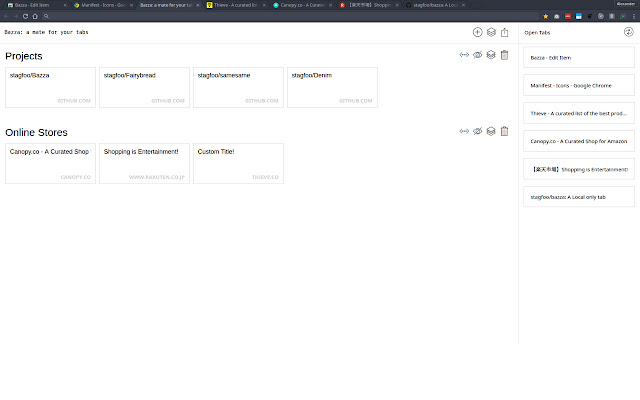Click the red extension icon in browser toolbar
The image size is (640, 400).
click(568, 16)
